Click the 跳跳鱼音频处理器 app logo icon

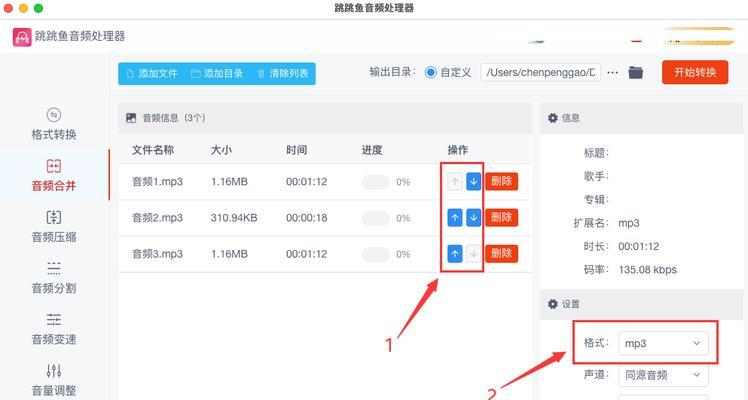pos(22,37)
